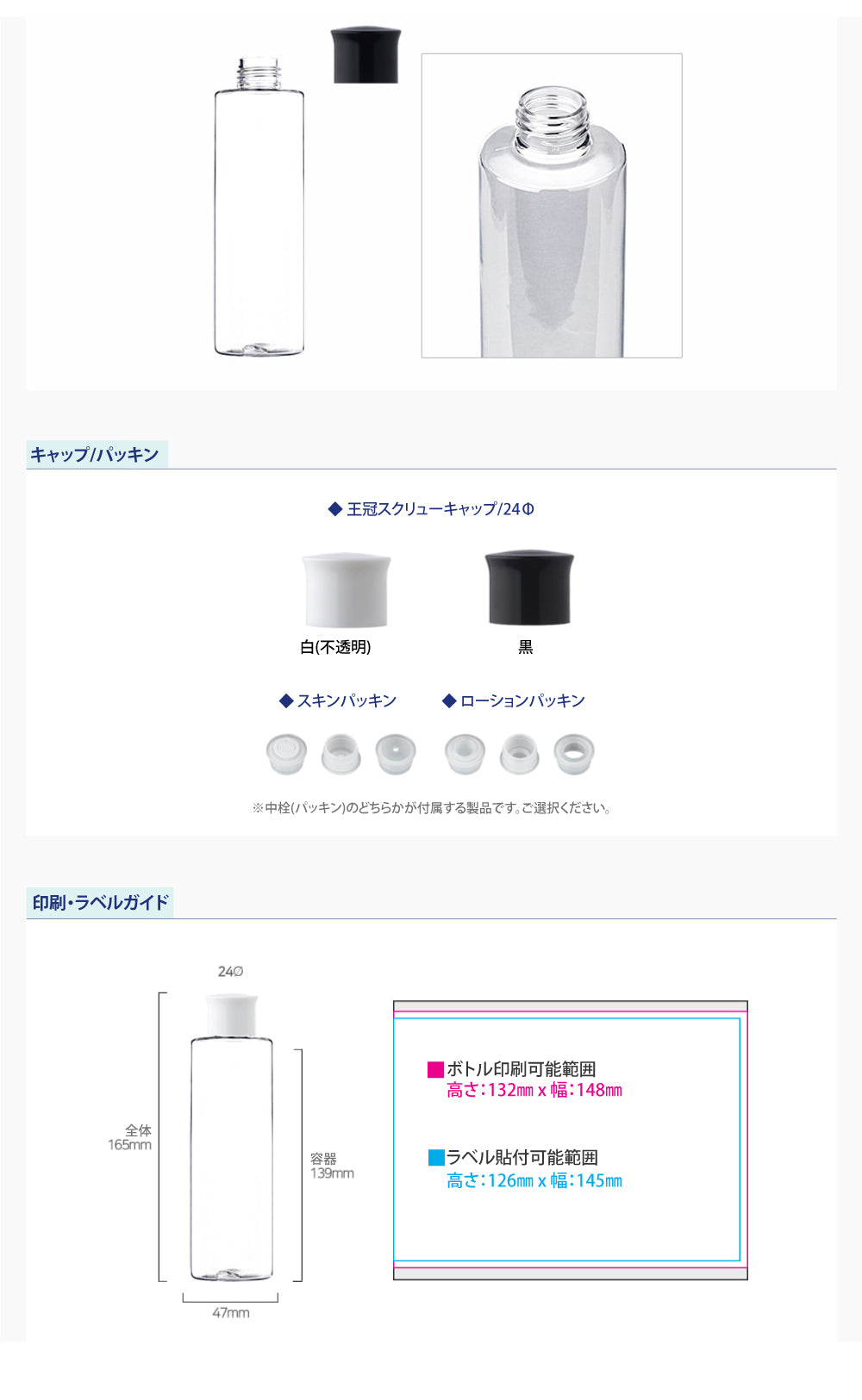Click the white opaque cap image
The height and width of the screenshot is (1400, 862).
click(346, 590)
